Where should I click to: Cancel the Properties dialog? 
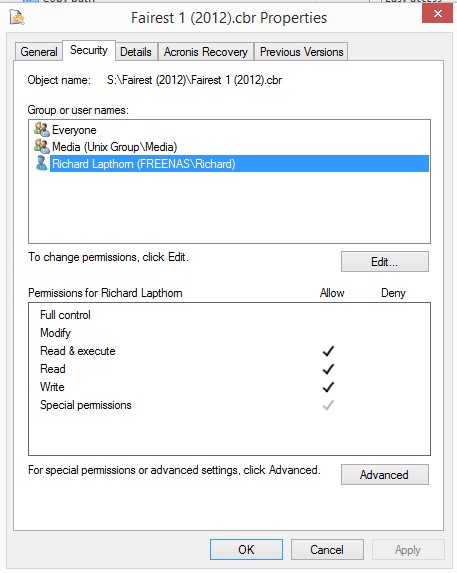coord(327,549)
